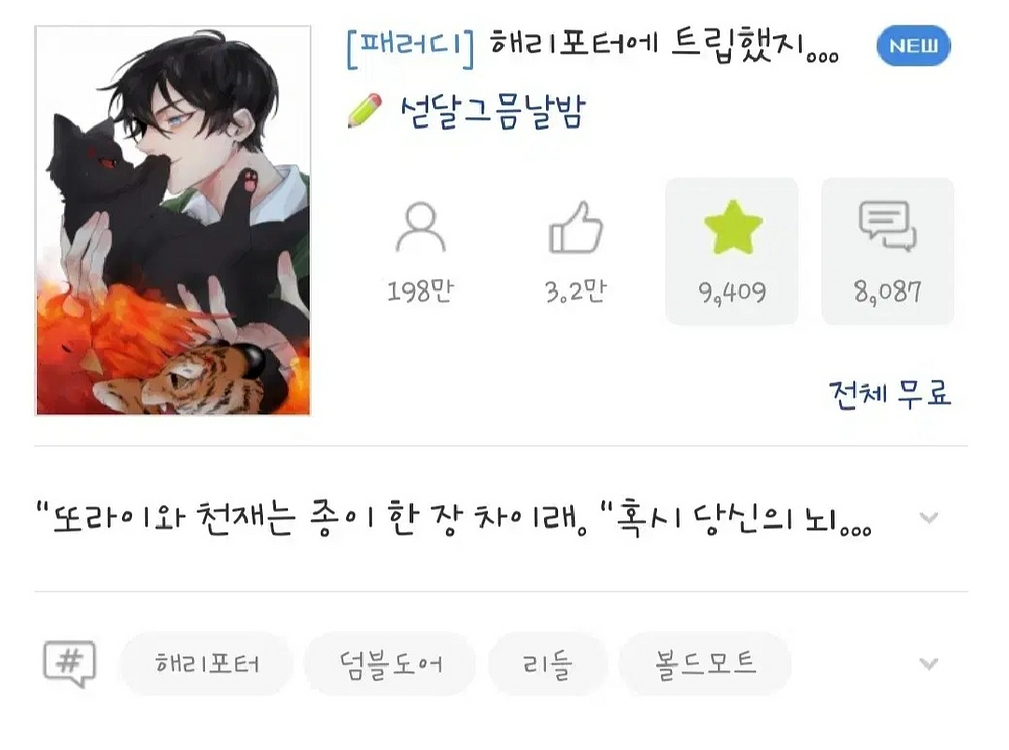Click the reader count person icon
The width and height of the screenshot is (1009, 750).
coord(420,227)
